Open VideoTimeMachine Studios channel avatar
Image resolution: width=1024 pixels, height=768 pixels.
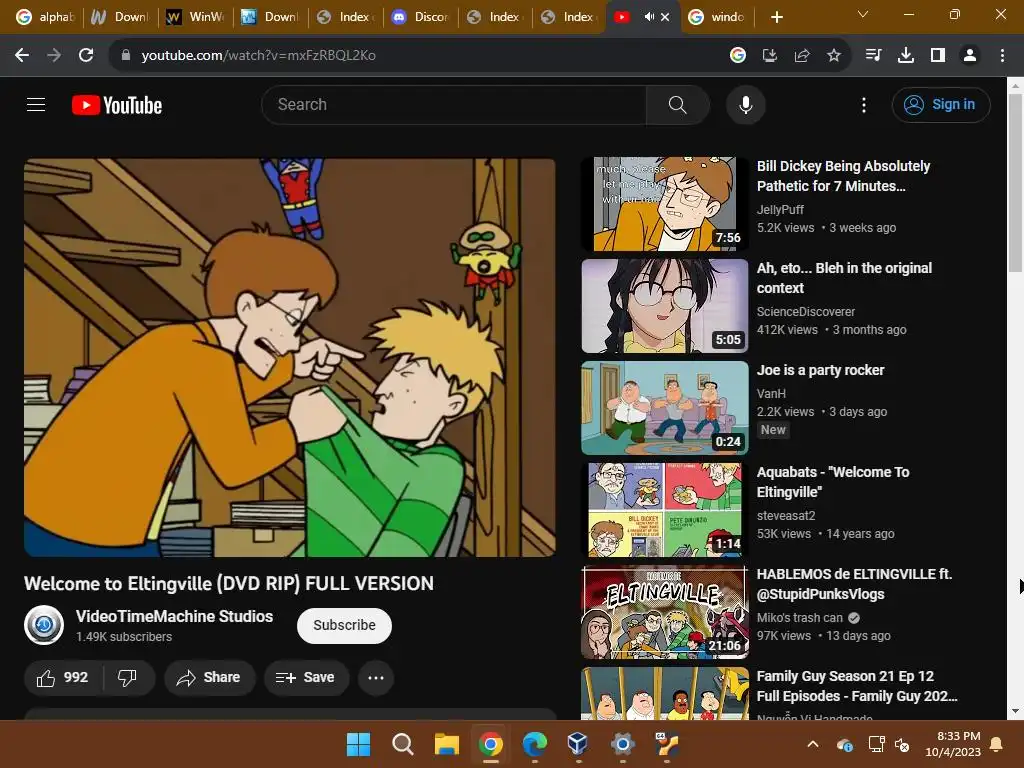coord(44,625)
